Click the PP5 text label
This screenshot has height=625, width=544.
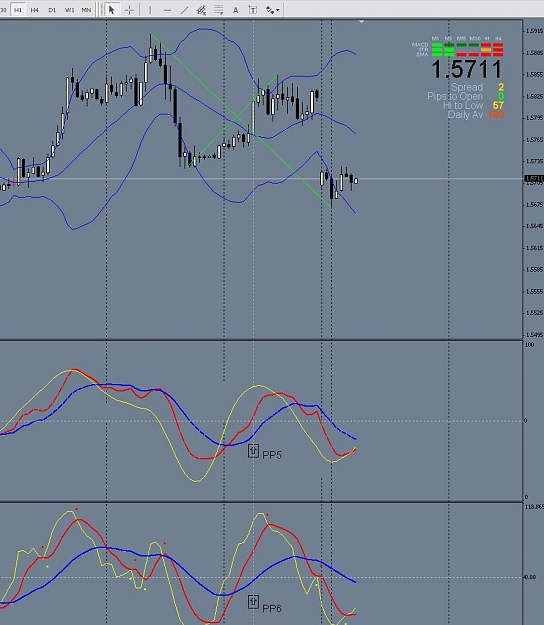pos(272,454)
